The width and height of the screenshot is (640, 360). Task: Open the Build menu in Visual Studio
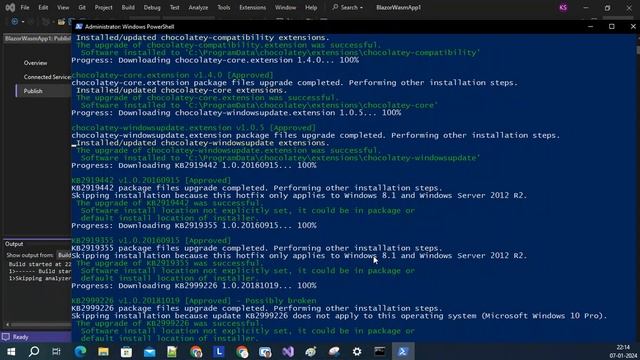[128, 7]
